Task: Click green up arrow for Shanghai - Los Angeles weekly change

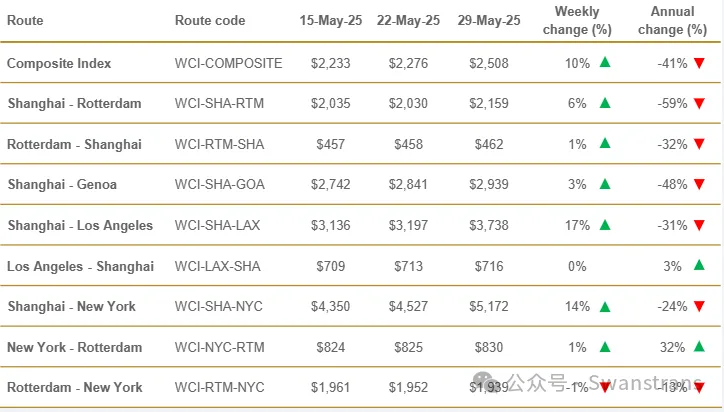Action: 605,224
